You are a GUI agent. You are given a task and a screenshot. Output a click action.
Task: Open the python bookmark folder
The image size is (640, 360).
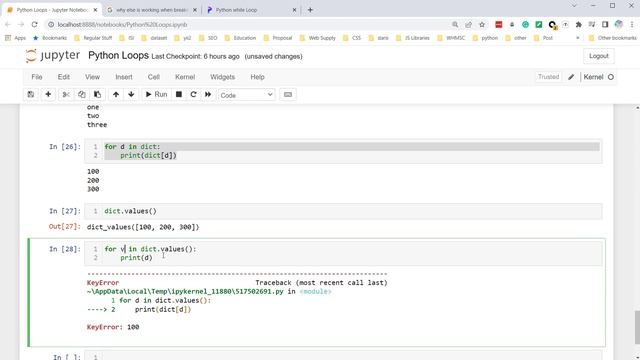485,38
